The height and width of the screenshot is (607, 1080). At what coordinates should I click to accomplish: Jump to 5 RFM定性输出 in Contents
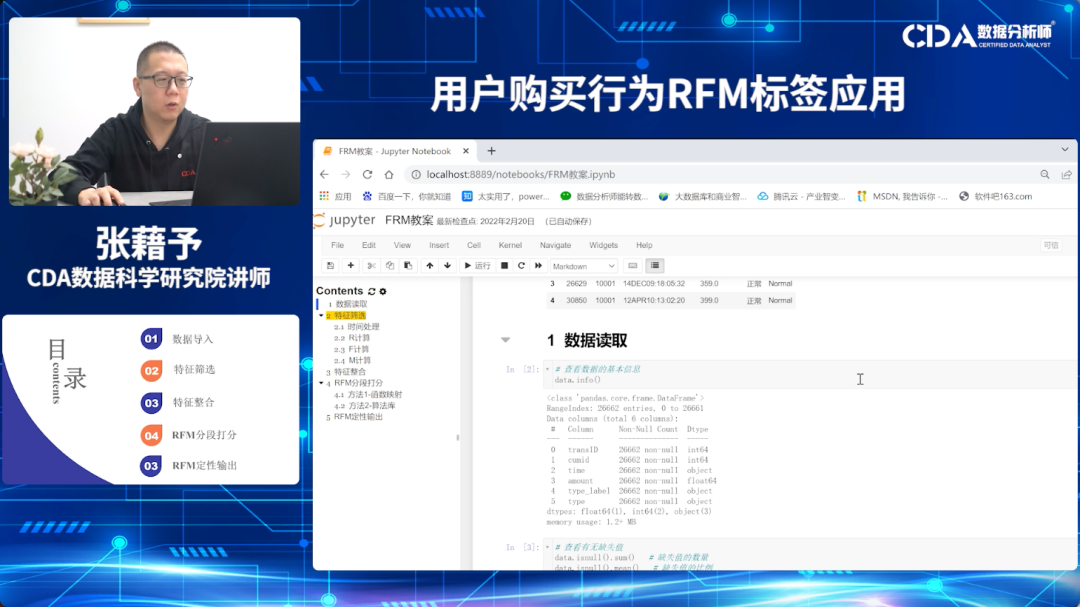[x=354, y=417]
